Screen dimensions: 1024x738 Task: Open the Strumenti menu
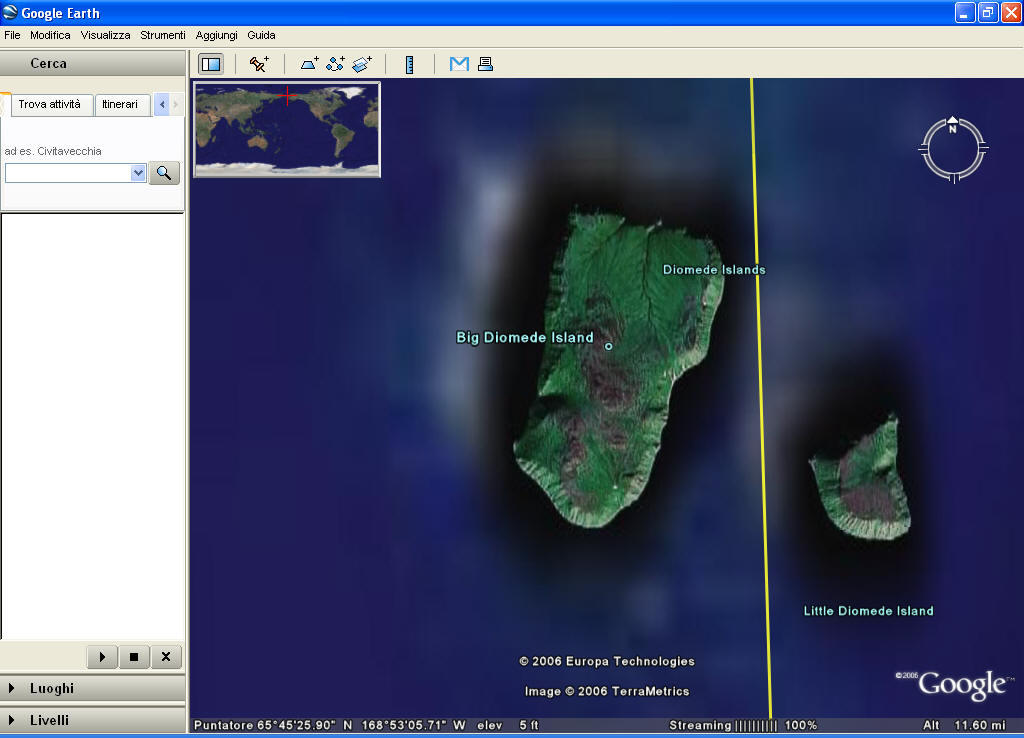(x=162, y=35)
